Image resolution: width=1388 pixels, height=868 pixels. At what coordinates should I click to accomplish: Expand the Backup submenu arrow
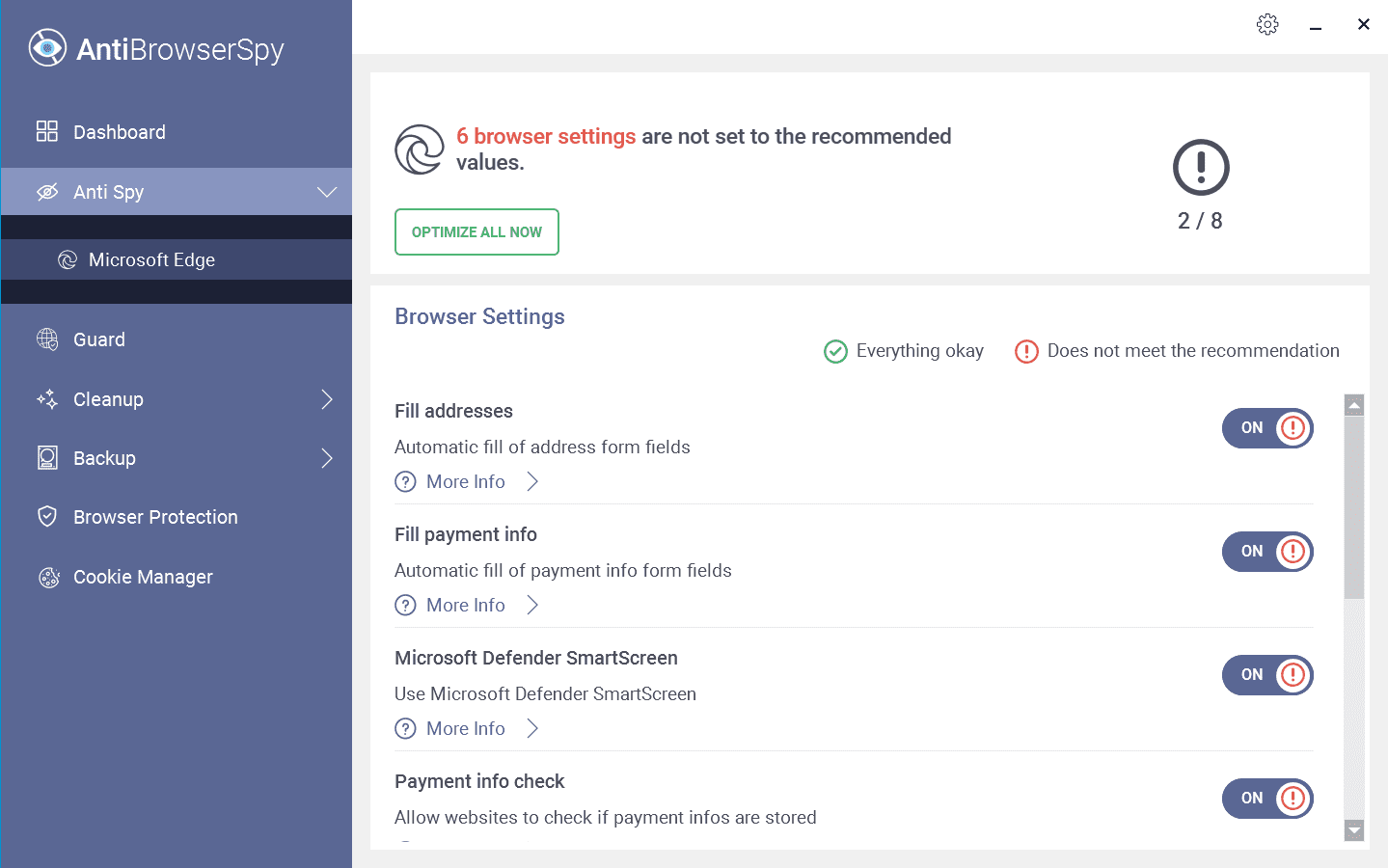point(327,458)
